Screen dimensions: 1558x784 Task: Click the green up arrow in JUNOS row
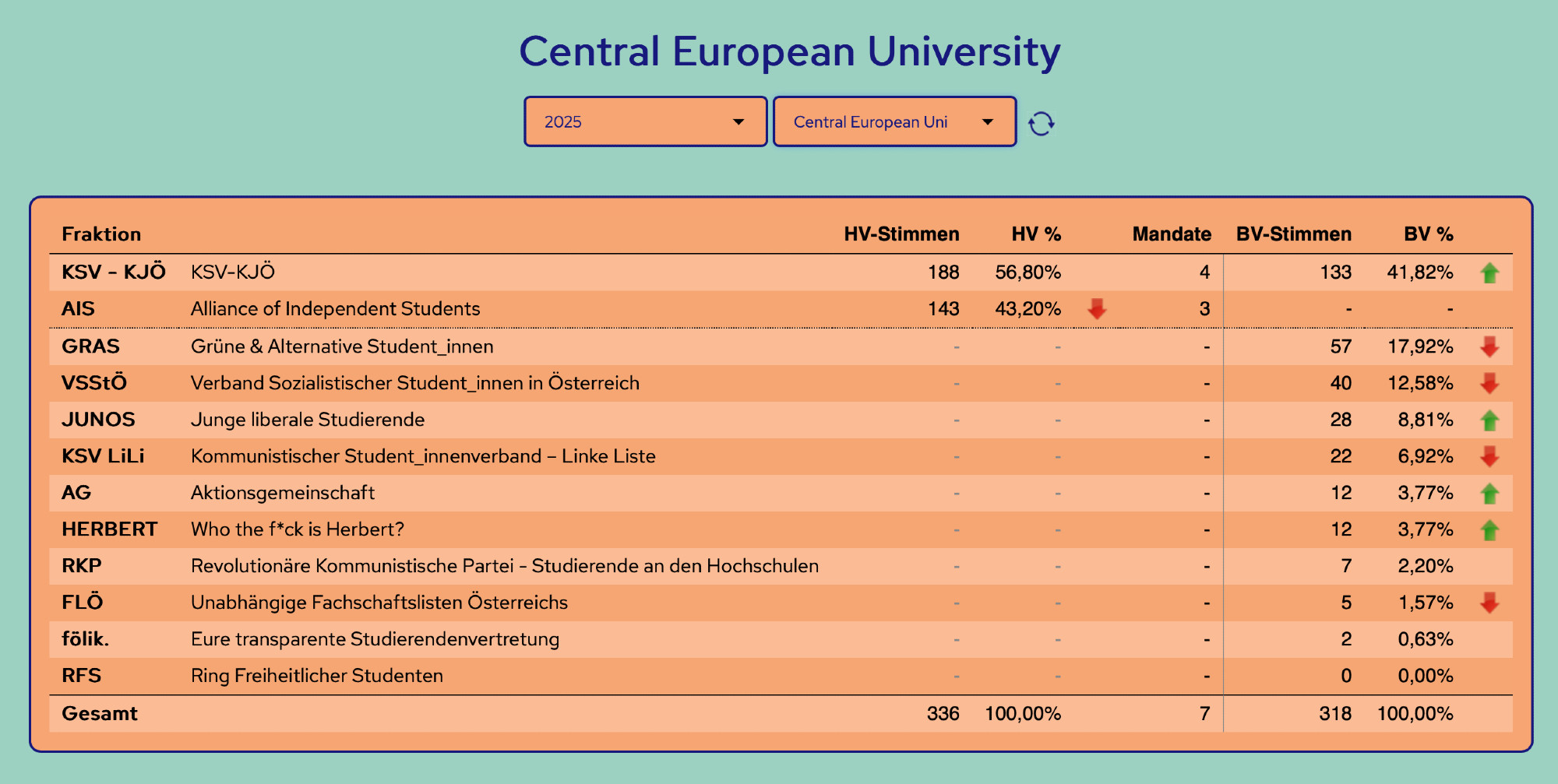(1489, 420)
